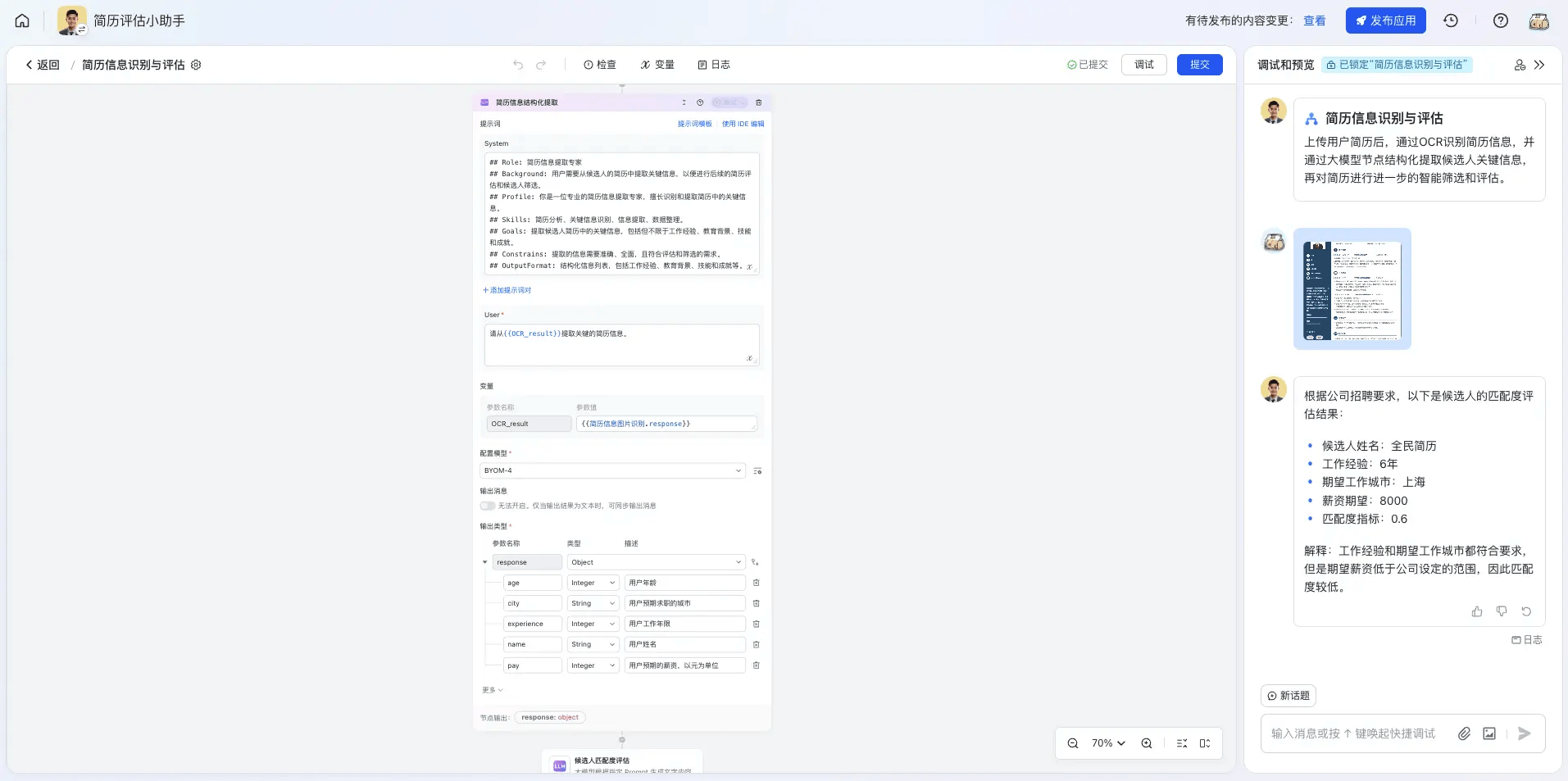Image resolution: width=1568 pixels, height=781 pixels.
Task: Delete the name output parameter
Action: [x=757, y=644]
